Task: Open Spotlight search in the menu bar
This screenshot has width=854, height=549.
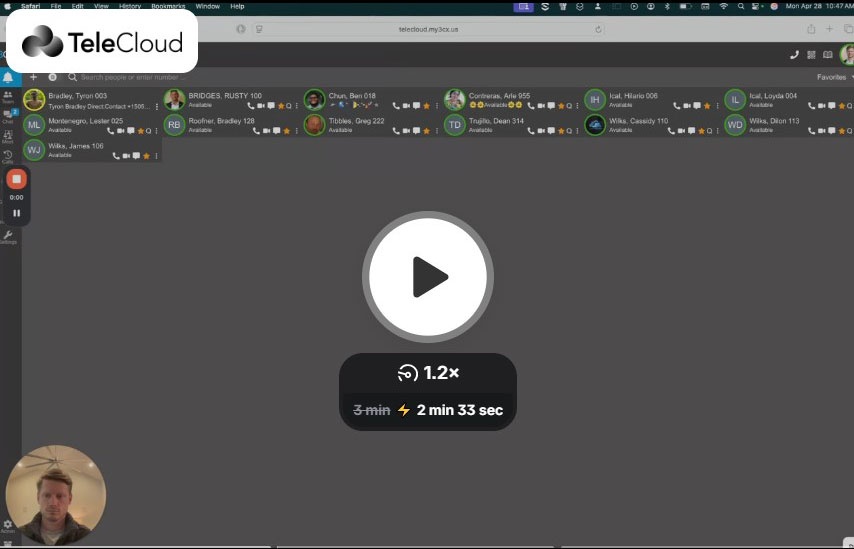Action: coord(741,7)
